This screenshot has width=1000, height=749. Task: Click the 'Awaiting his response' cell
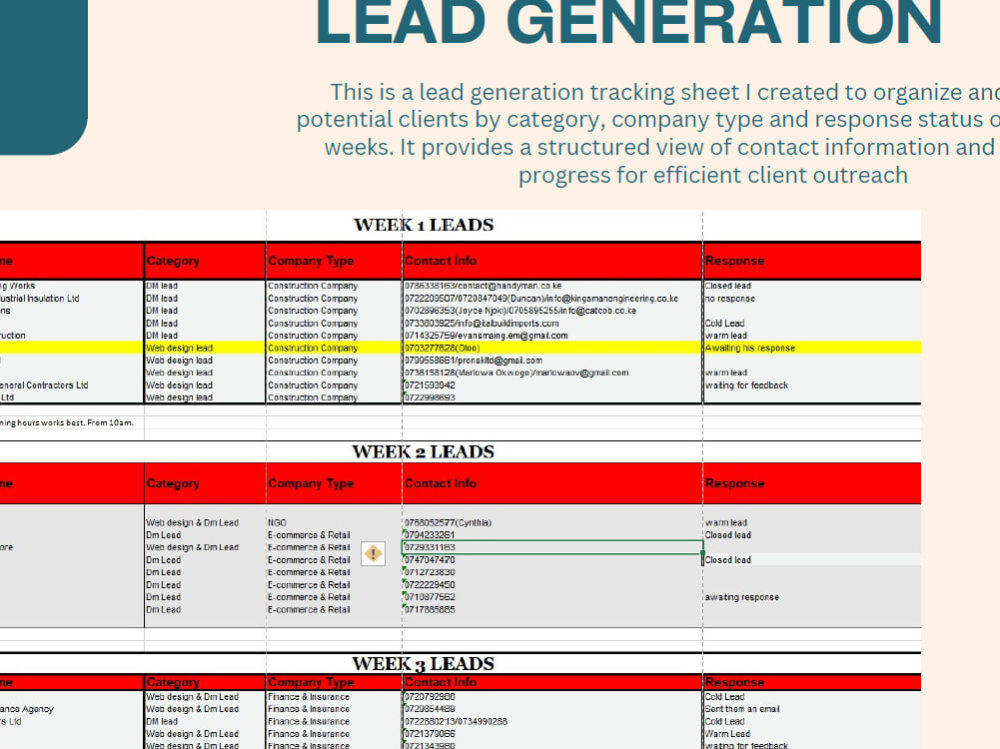coord(812,348)
